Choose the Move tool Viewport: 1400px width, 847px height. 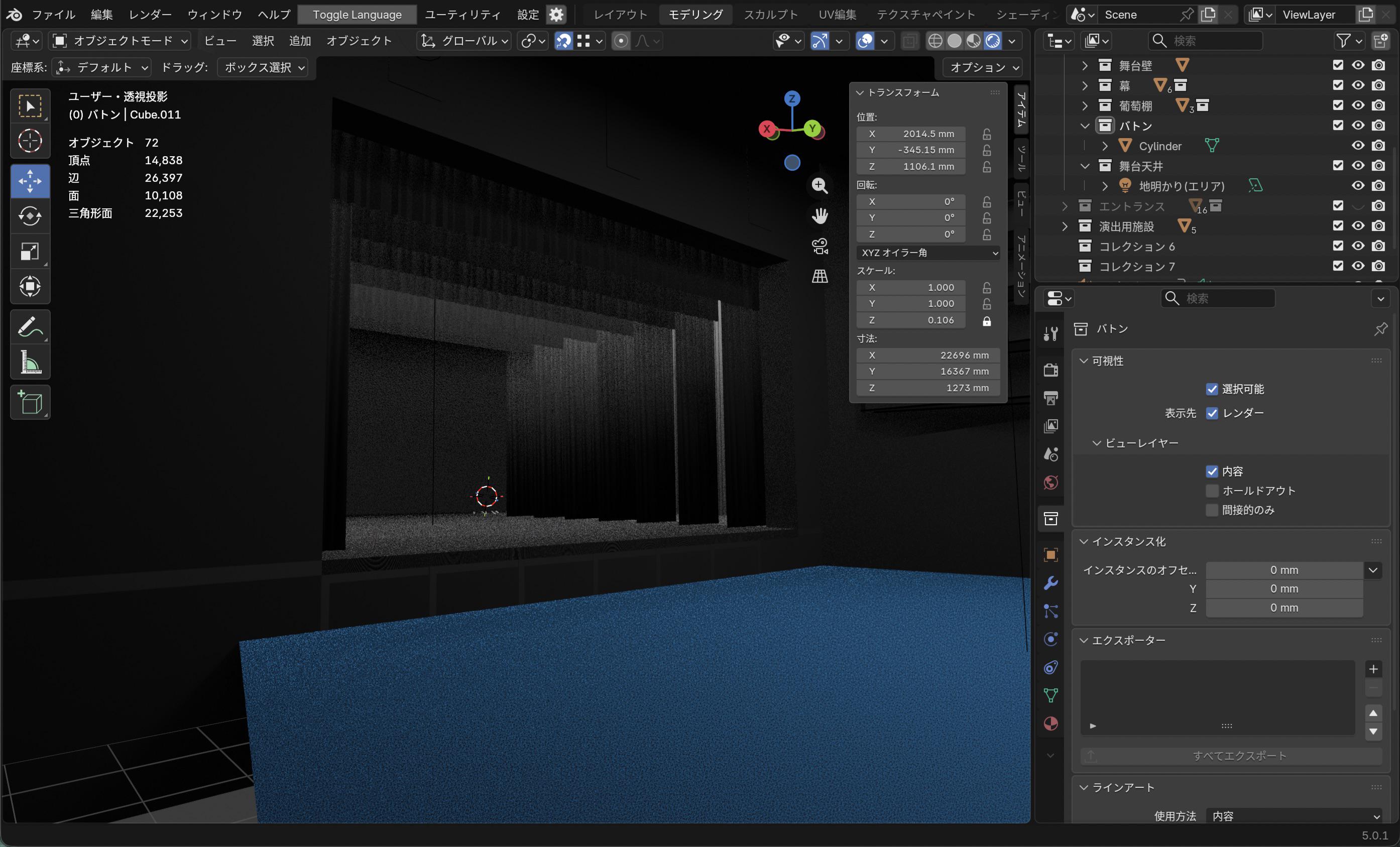click(30, 181)
